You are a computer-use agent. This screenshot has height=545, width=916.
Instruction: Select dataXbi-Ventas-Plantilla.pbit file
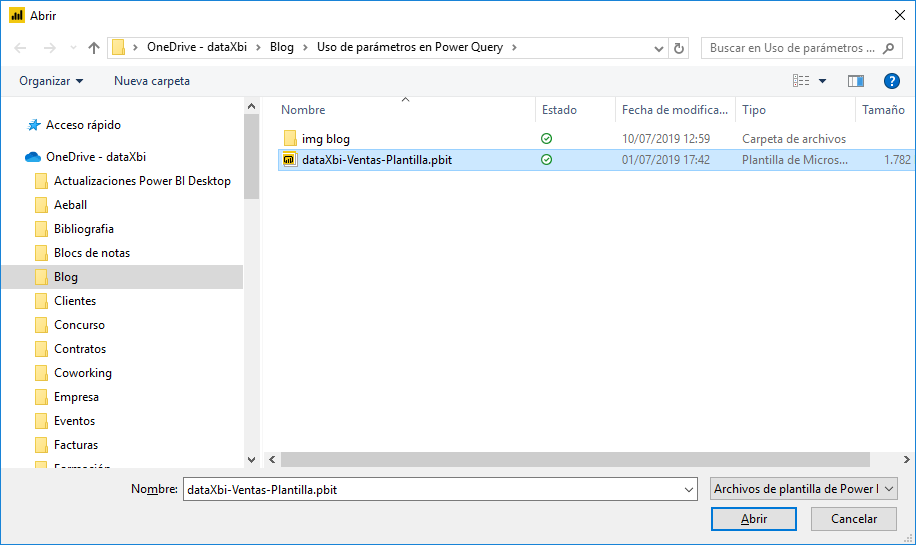[x=377, y=160]
